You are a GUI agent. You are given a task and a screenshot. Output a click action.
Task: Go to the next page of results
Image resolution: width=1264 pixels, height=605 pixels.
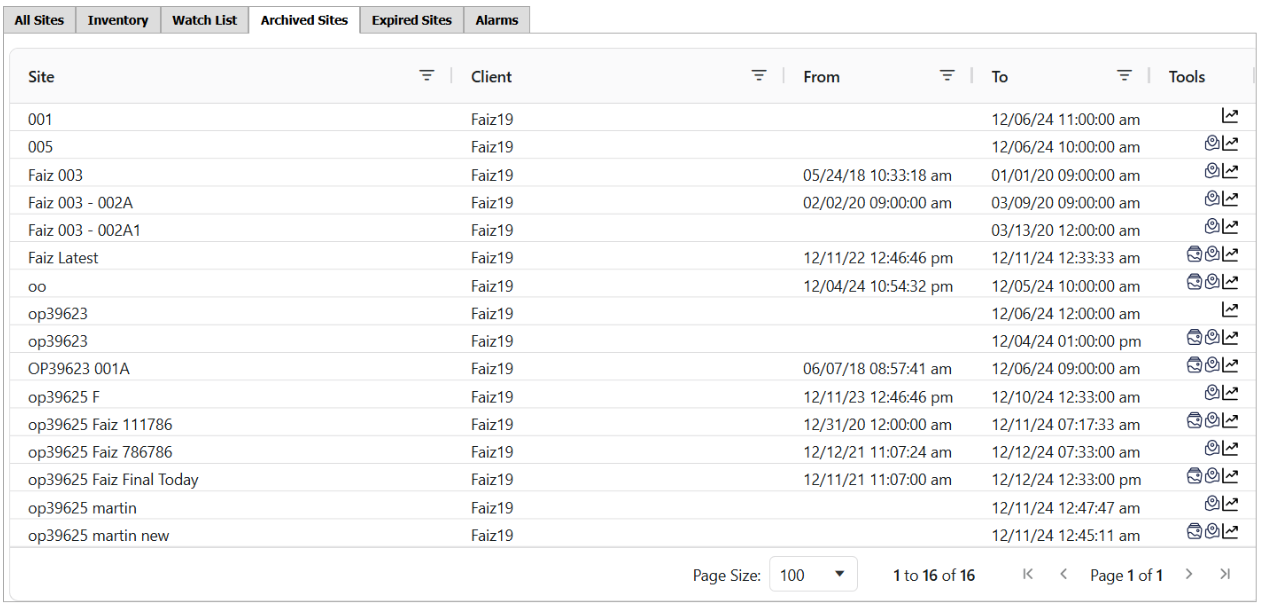(1189, 575)
